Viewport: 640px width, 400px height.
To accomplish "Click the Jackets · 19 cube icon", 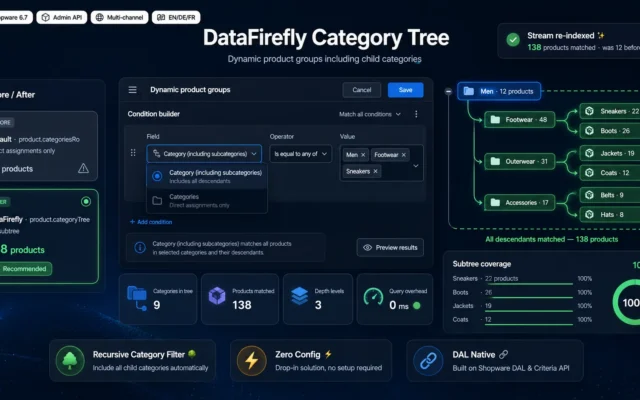I will pyautogui.click(x=589, y=153).
